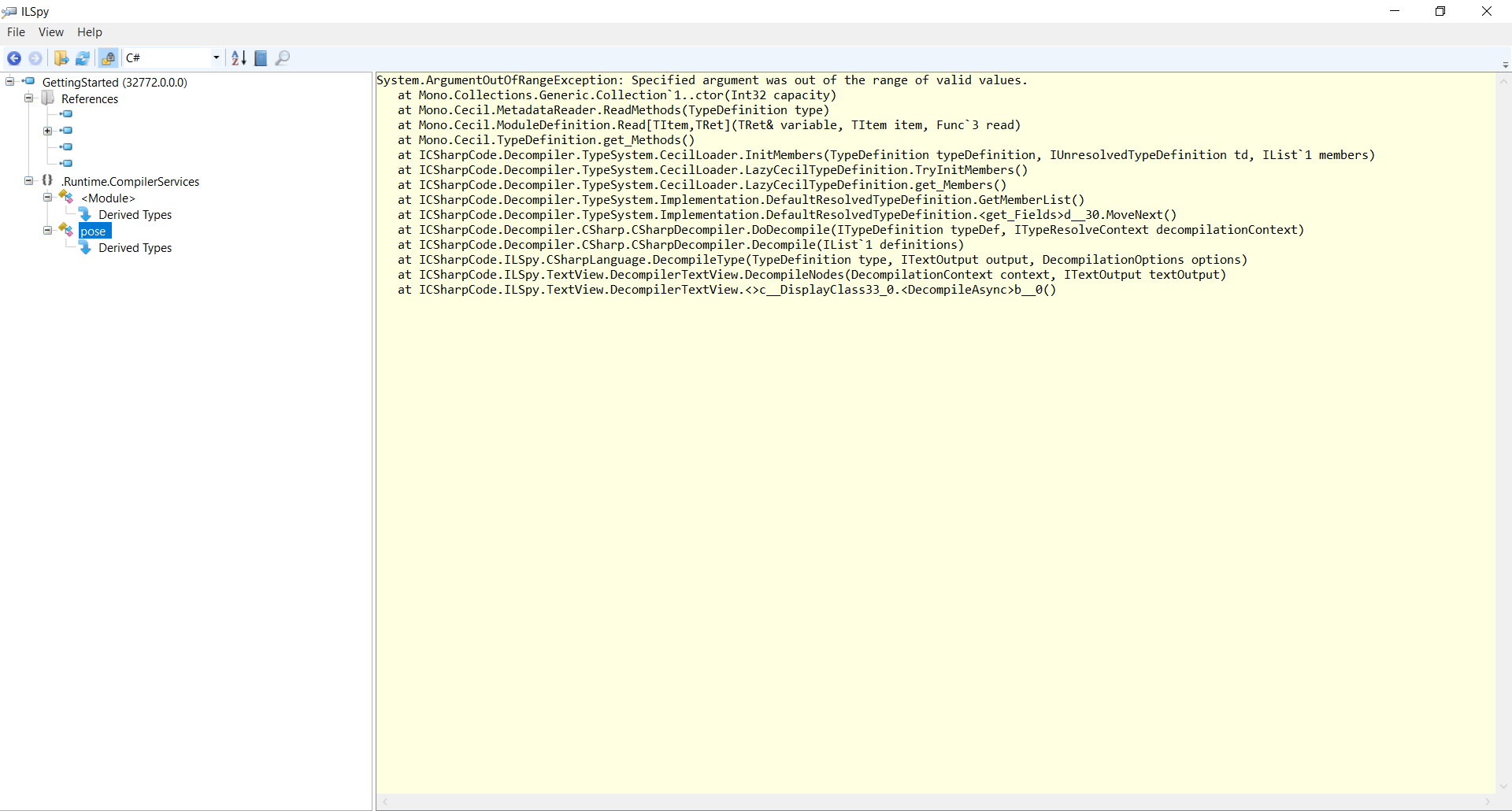Image resolution: width=1512 pixels, height=811 pixels.
Task: Click the System.ArgumentOutOfRangeException message line
Action: (x=702, y=80)
